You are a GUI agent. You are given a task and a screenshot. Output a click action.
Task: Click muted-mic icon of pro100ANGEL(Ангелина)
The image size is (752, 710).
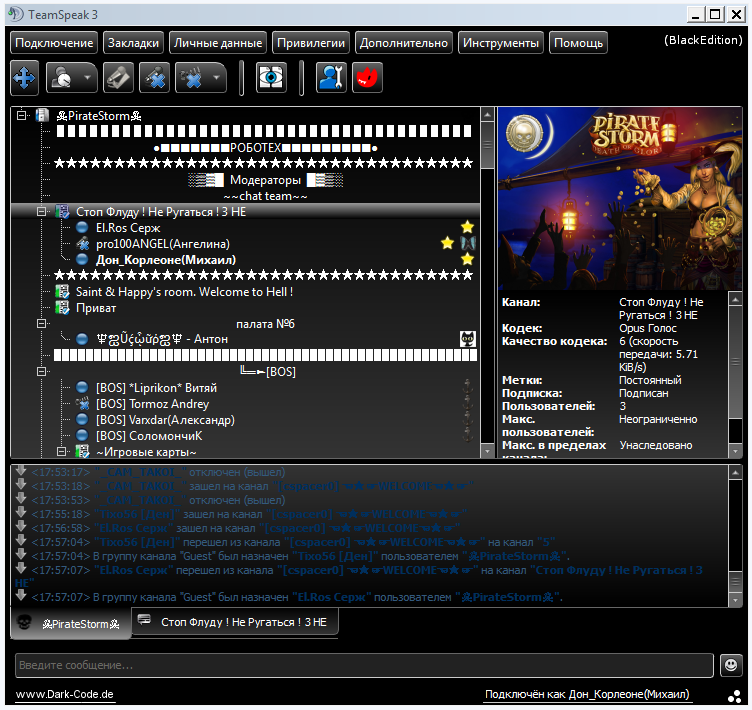tap(83, 244)
